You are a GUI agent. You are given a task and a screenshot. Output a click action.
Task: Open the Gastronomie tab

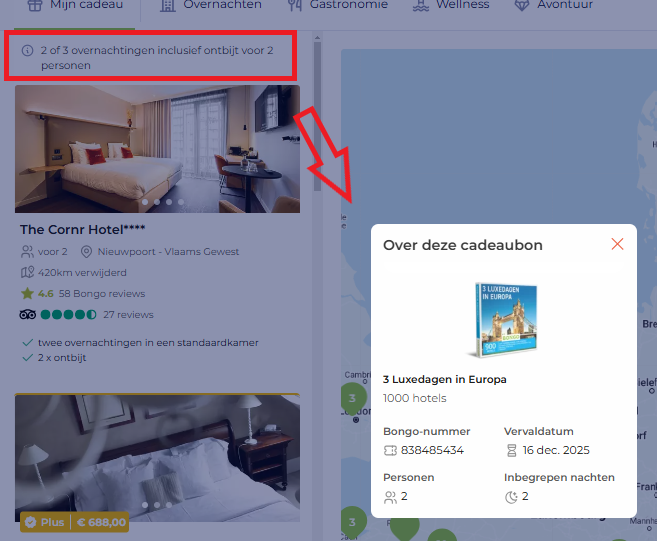338,5
